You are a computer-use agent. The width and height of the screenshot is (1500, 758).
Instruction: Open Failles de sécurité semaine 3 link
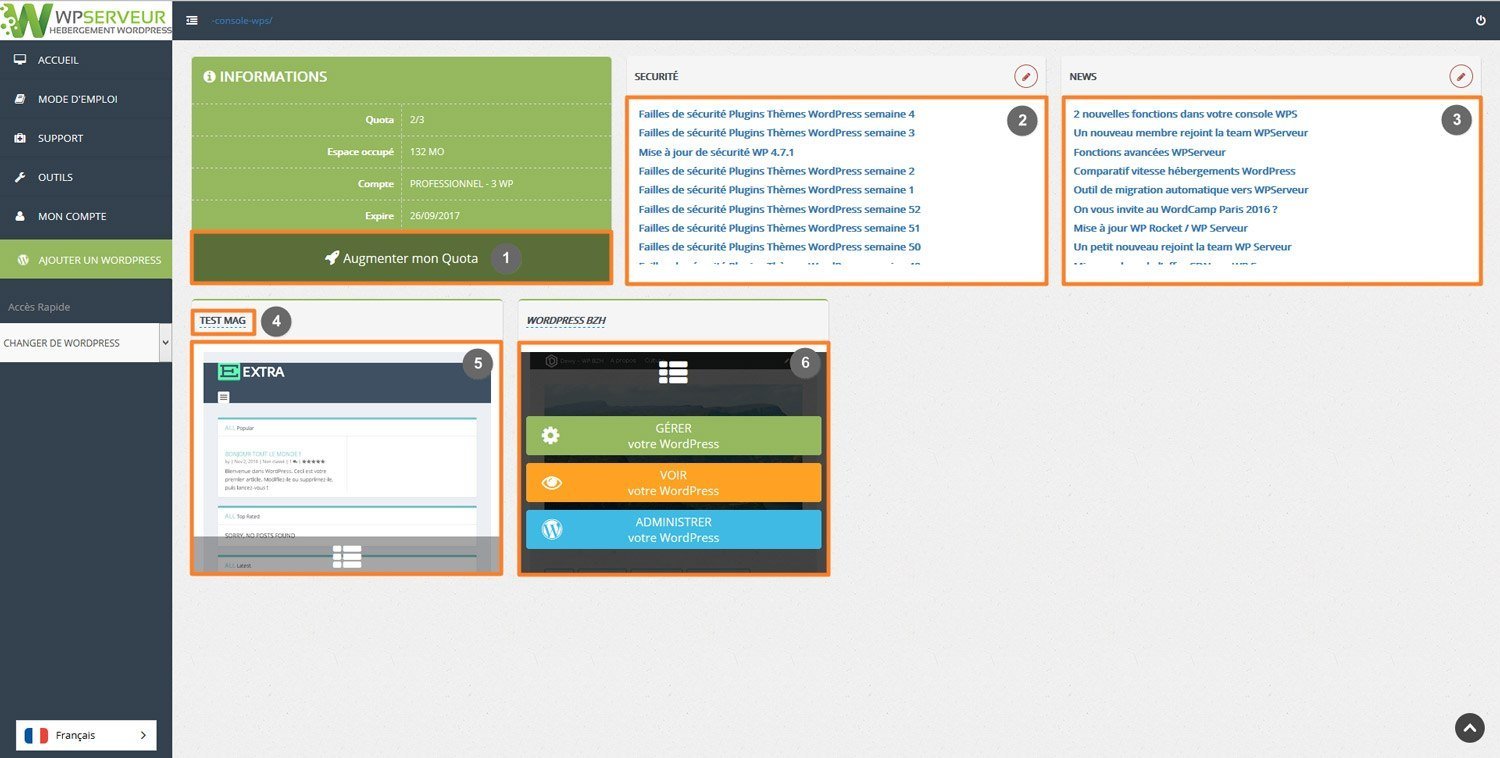coord(777,133)
